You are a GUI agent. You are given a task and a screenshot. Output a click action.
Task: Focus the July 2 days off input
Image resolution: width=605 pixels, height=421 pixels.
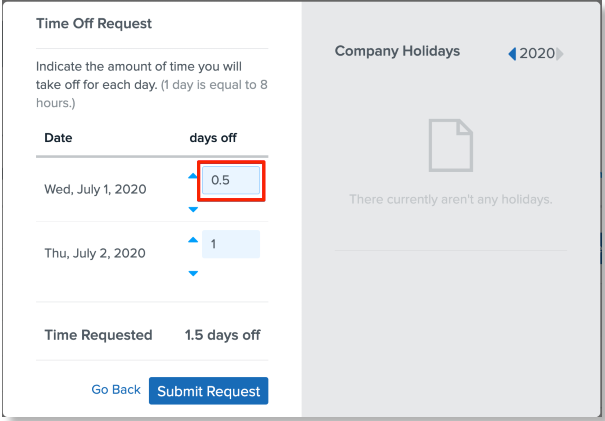(x=230, y=244)
